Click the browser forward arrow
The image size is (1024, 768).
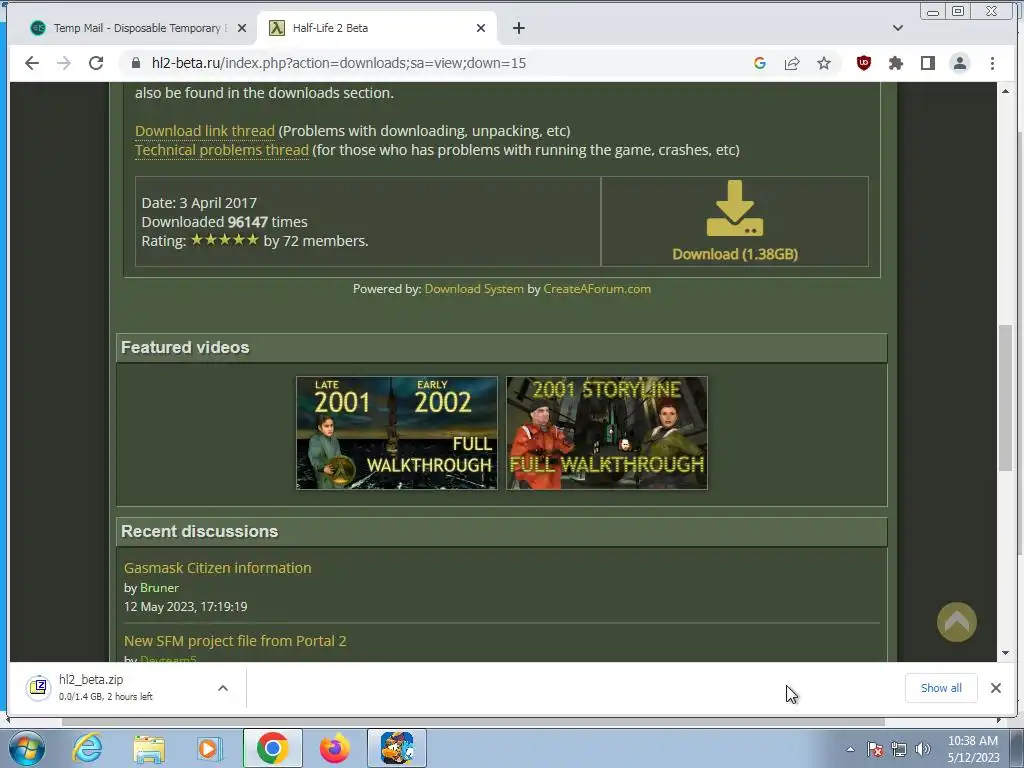coord(64,63)
